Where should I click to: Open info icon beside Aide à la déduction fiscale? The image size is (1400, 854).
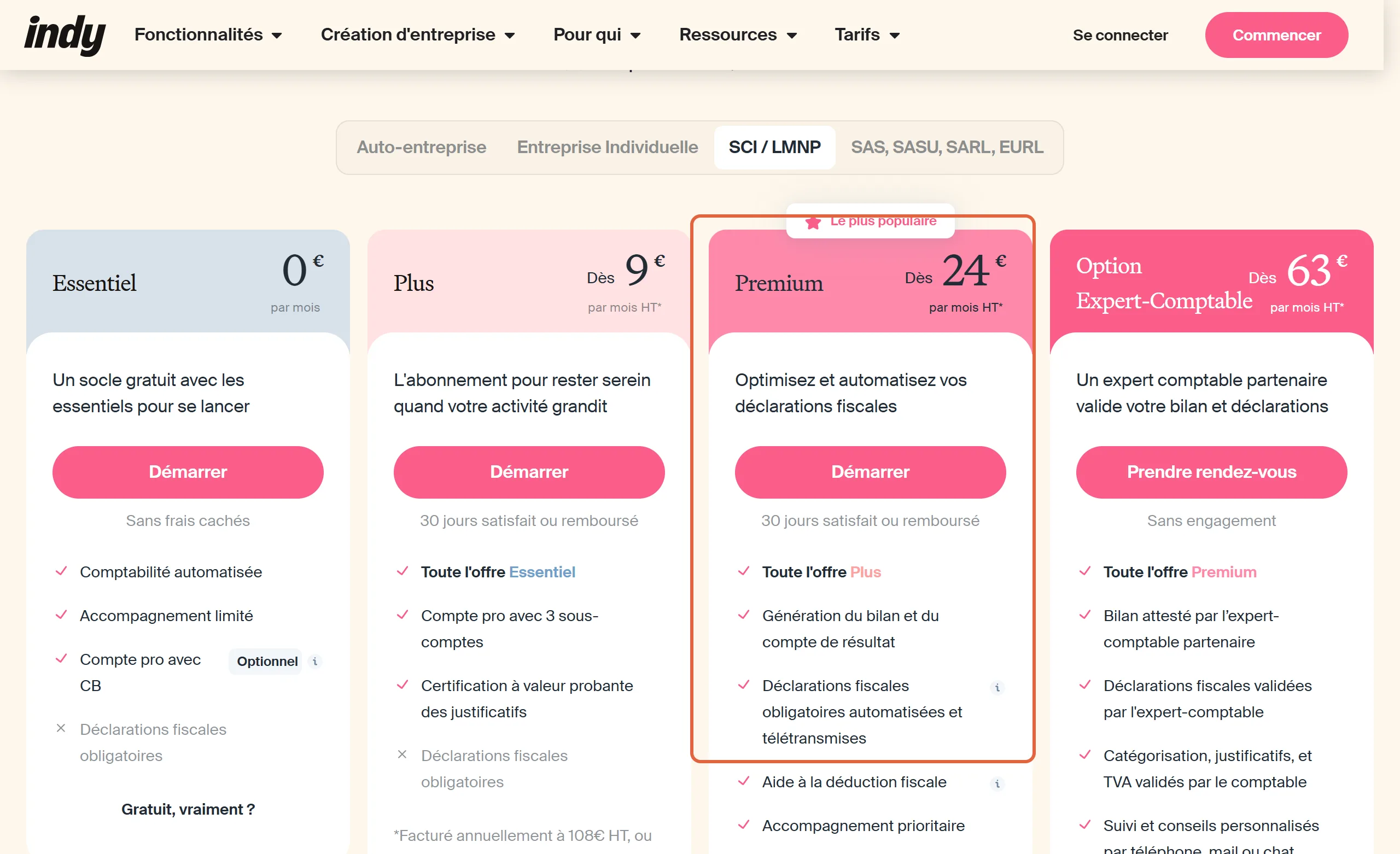(997, 783)
